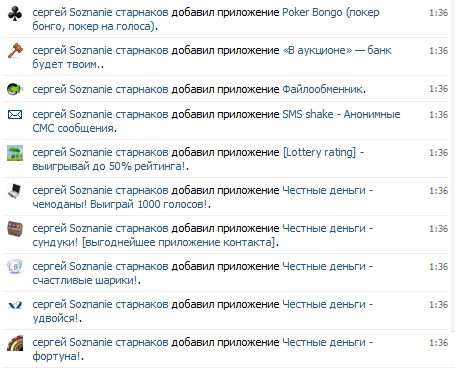Viewport: 455px width, 371px height.
Task: Open the Файлообменник application link
Action: click(322, 89)
